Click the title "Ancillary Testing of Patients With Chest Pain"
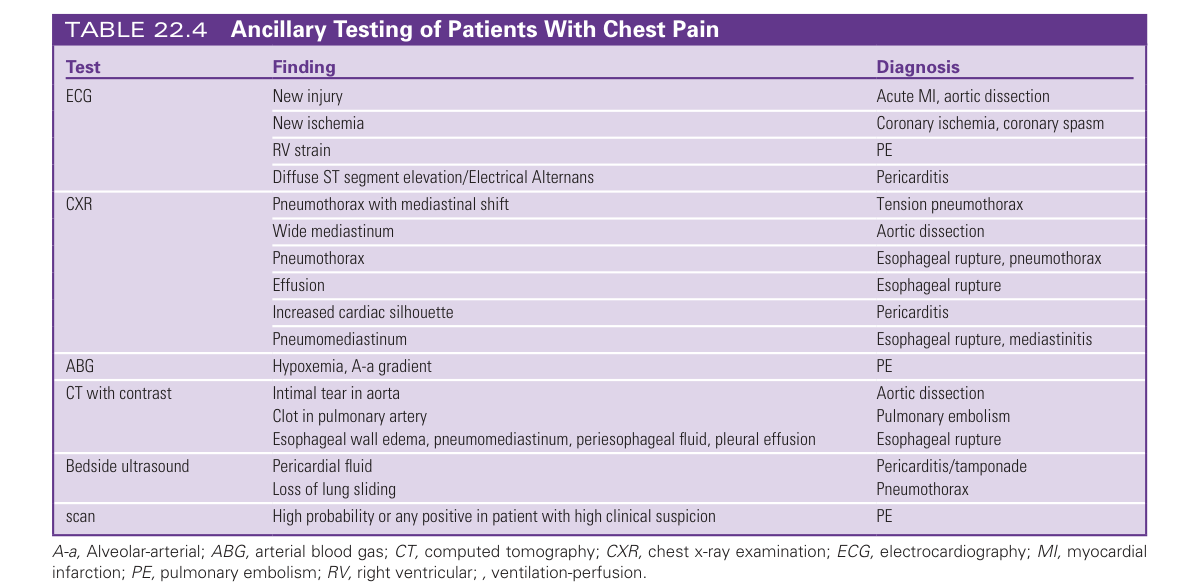The width and height of the screenshot is (1197, 588). (474, 29)
